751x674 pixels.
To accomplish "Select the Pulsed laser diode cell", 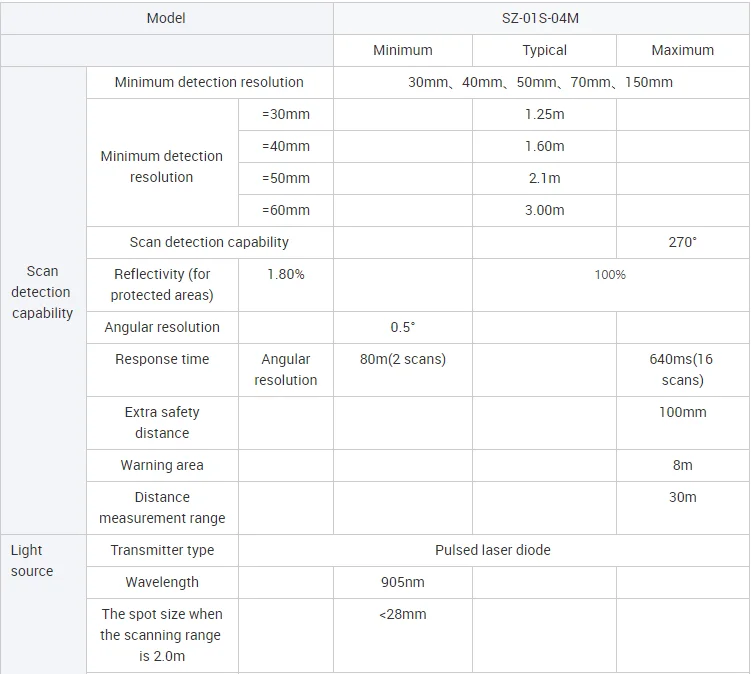I will click(x=492, y=550).
